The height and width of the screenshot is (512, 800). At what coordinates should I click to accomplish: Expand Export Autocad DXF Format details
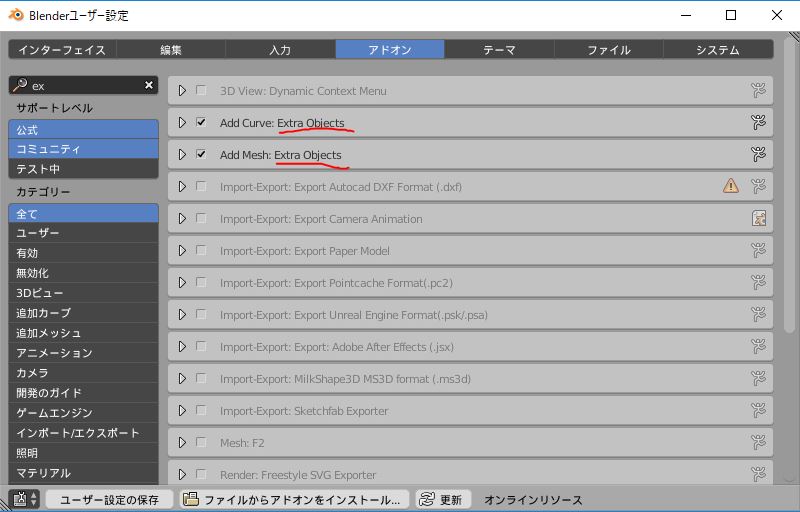(x=182, y=187)
